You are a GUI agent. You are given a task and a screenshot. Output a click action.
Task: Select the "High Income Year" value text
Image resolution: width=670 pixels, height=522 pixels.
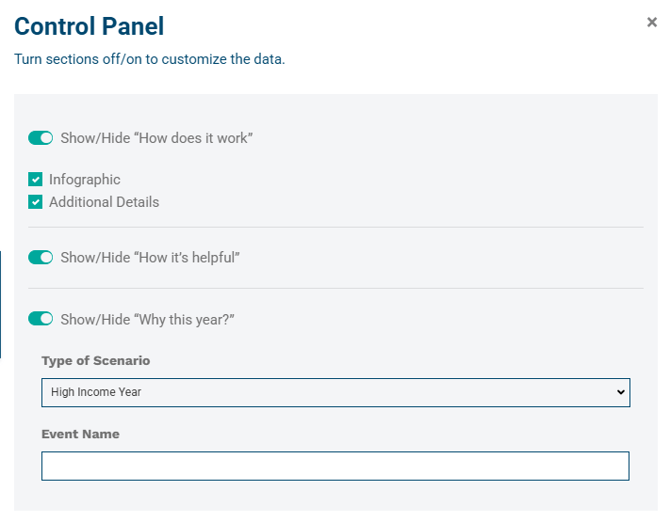point(96,392)
